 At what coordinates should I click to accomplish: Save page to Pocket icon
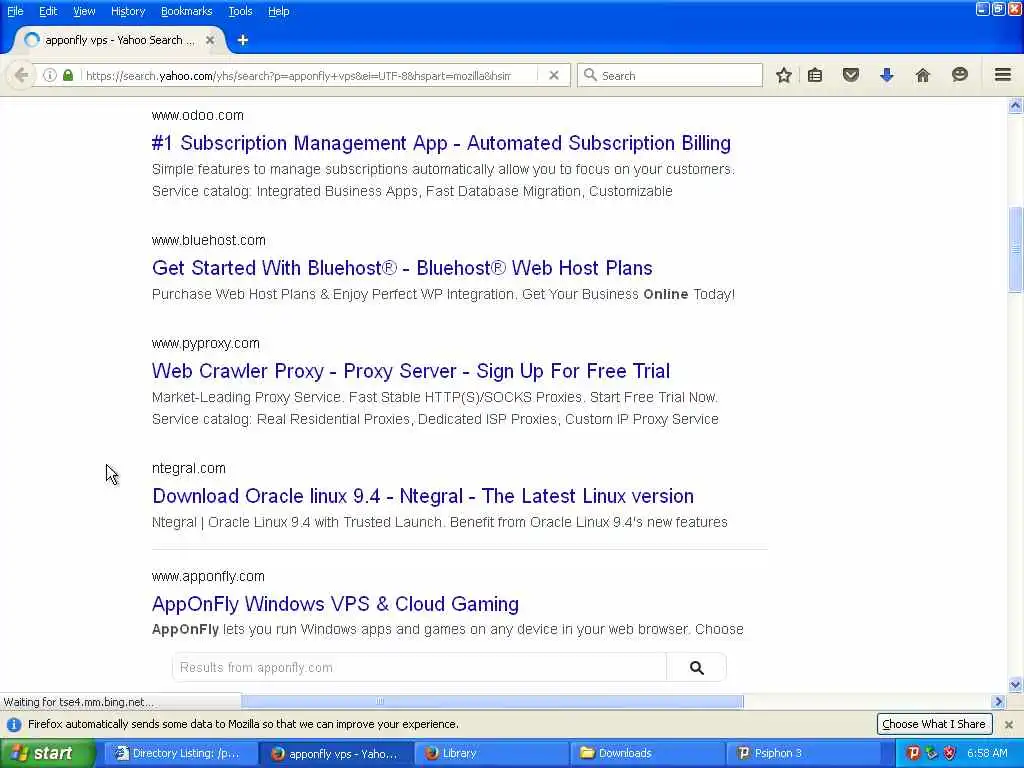(x=850, y=75)
